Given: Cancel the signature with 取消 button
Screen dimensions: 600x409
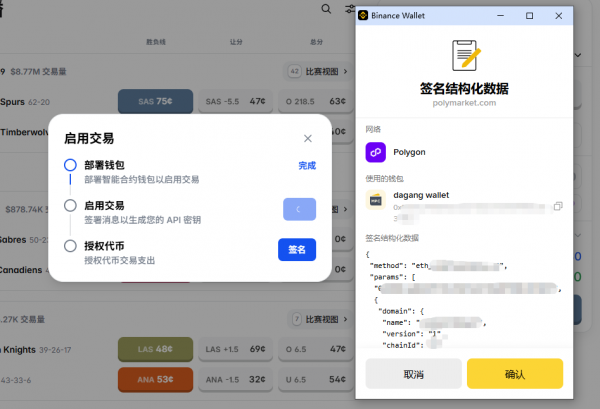Looking at the screenshot, I should (413, 374).
